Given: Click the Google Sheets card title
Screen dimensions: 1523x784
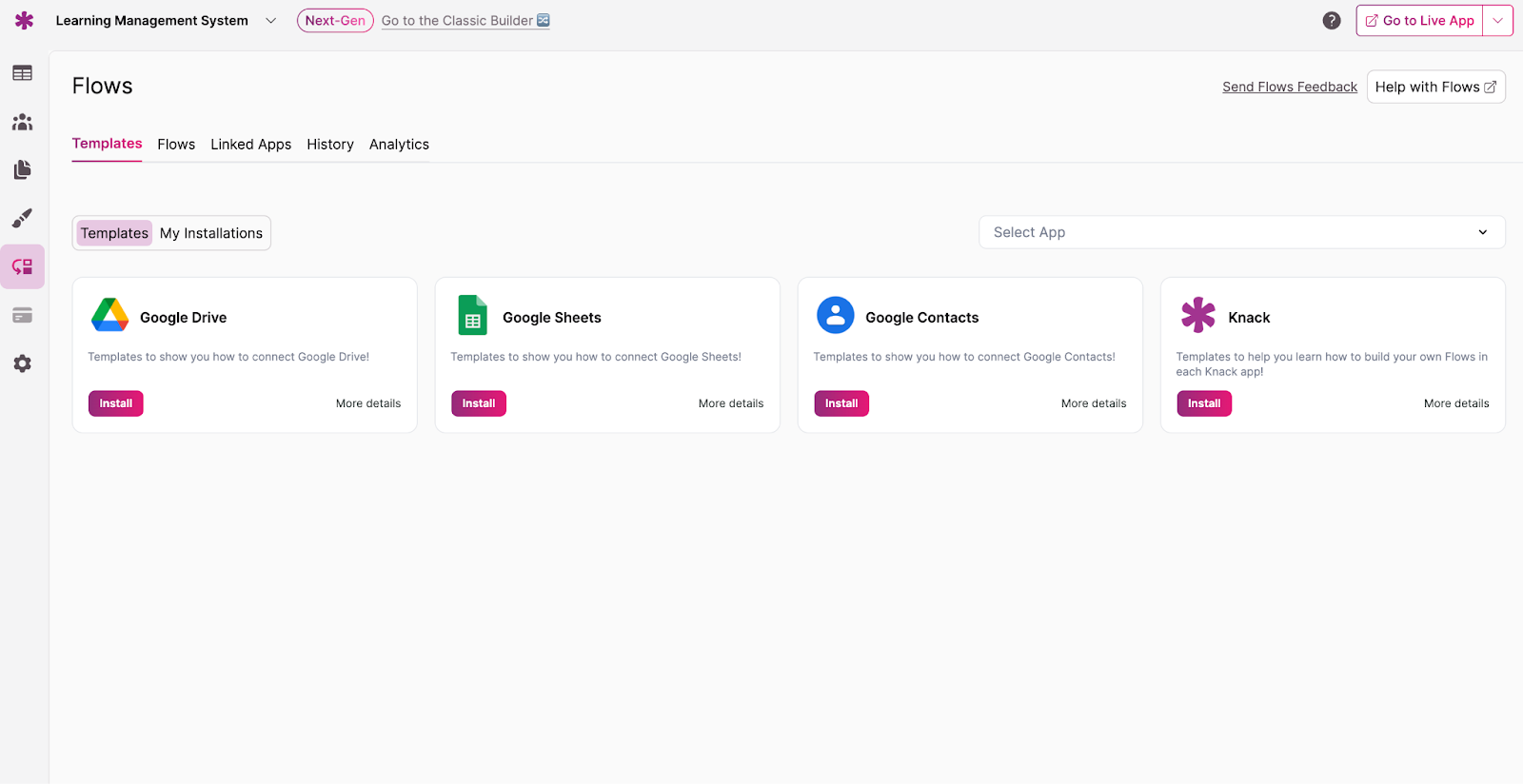Looking at the screenshot, I should click(552, 318).
